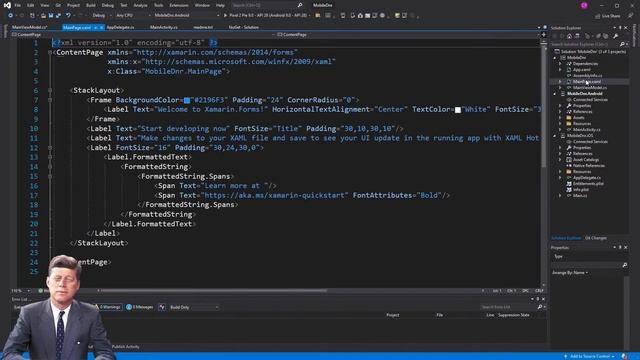Click the search magnifier in title bar
The width and height of the screenshot is (640, 360).
(x=300, y=5)
